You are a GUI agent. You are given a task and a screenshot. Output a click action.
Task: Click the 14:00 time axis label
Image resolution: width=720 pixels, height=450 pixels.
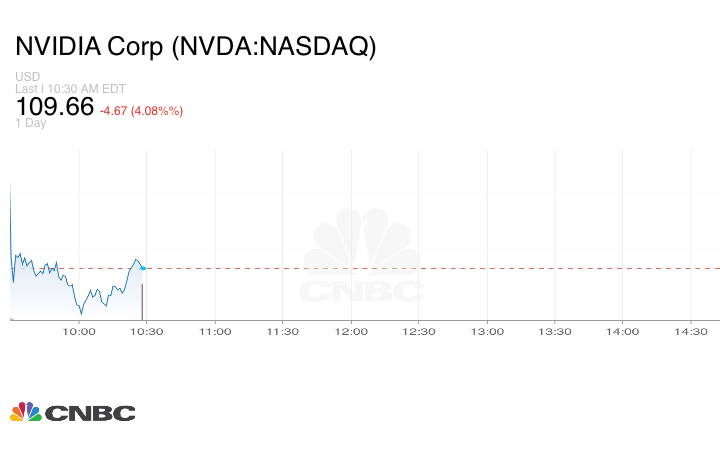(x=623, y=331)
